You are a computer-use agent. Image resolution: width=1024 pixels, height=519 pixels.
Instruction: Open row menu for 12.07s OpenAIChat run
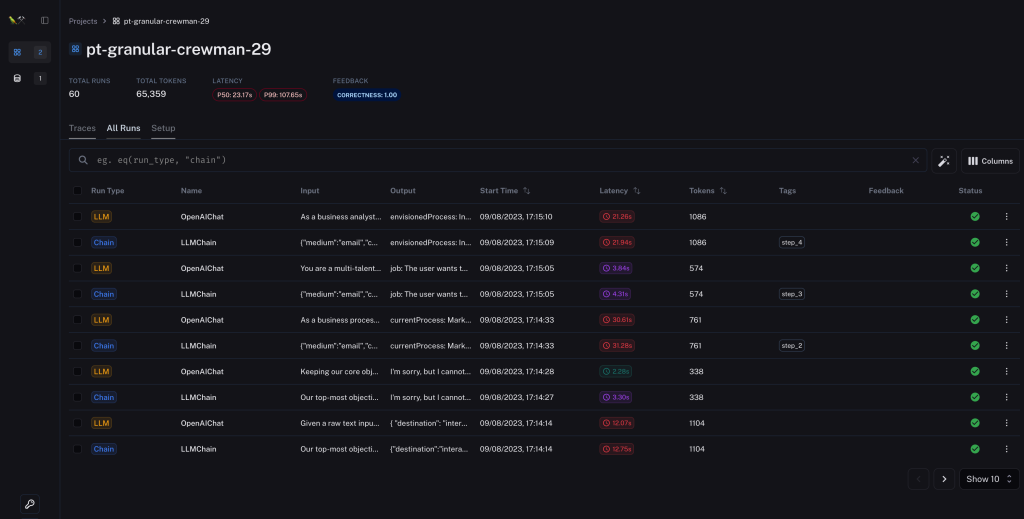point(1006,422)
